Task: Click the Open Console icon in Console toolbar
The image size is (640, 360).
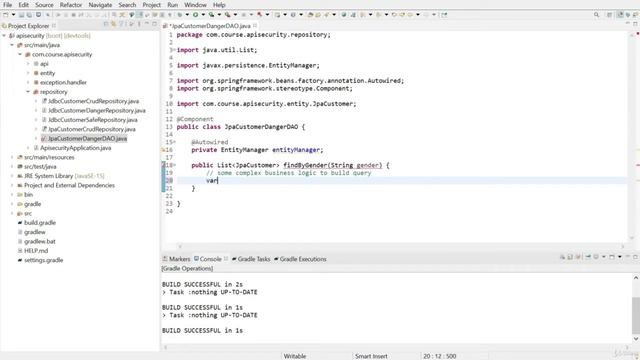Action: [x=612, y=257]
